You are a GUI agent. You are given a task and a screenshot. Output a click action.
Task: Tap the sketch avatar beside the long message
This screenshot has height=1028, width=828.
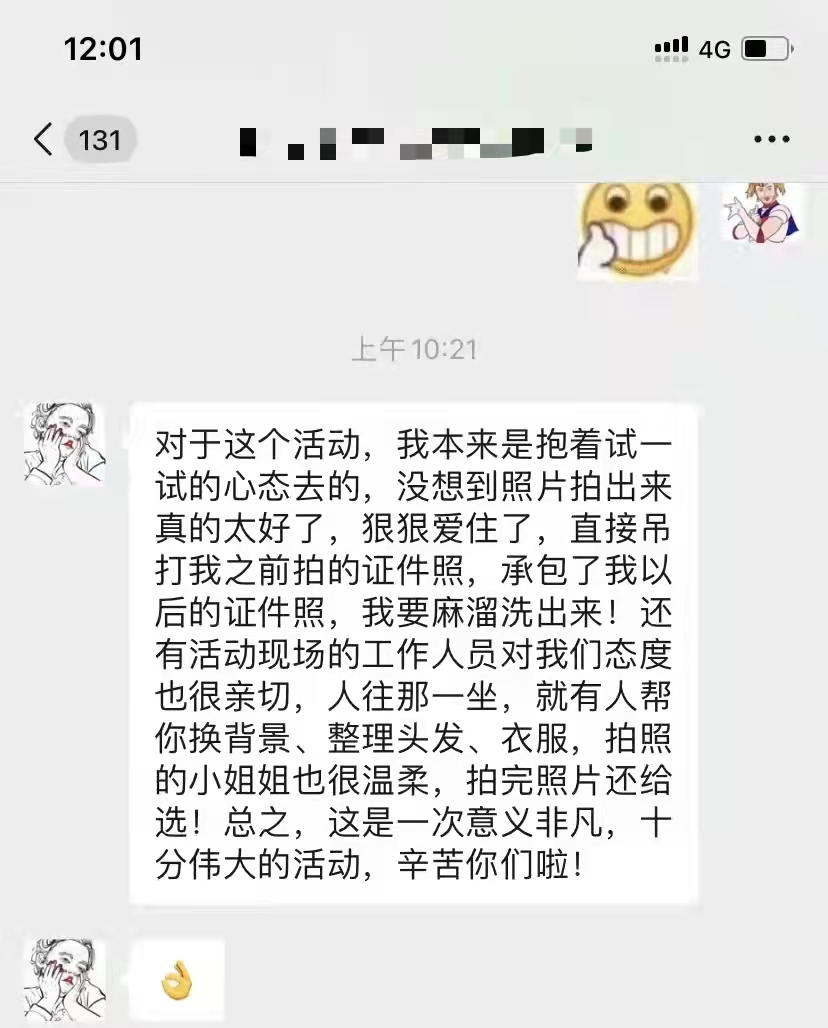[64, 443]
